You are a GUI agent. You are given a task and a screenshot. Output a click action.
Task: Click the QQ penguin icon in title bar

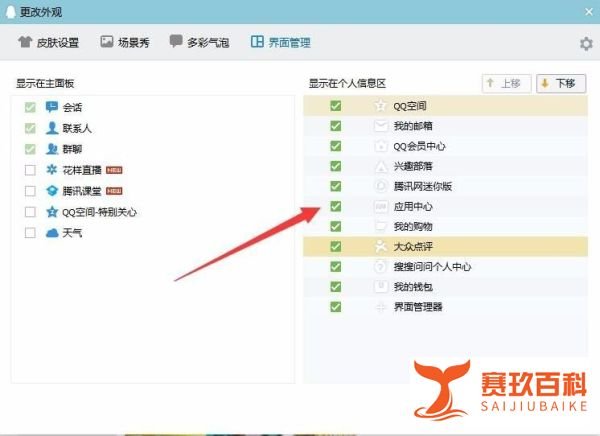[11, 11]
